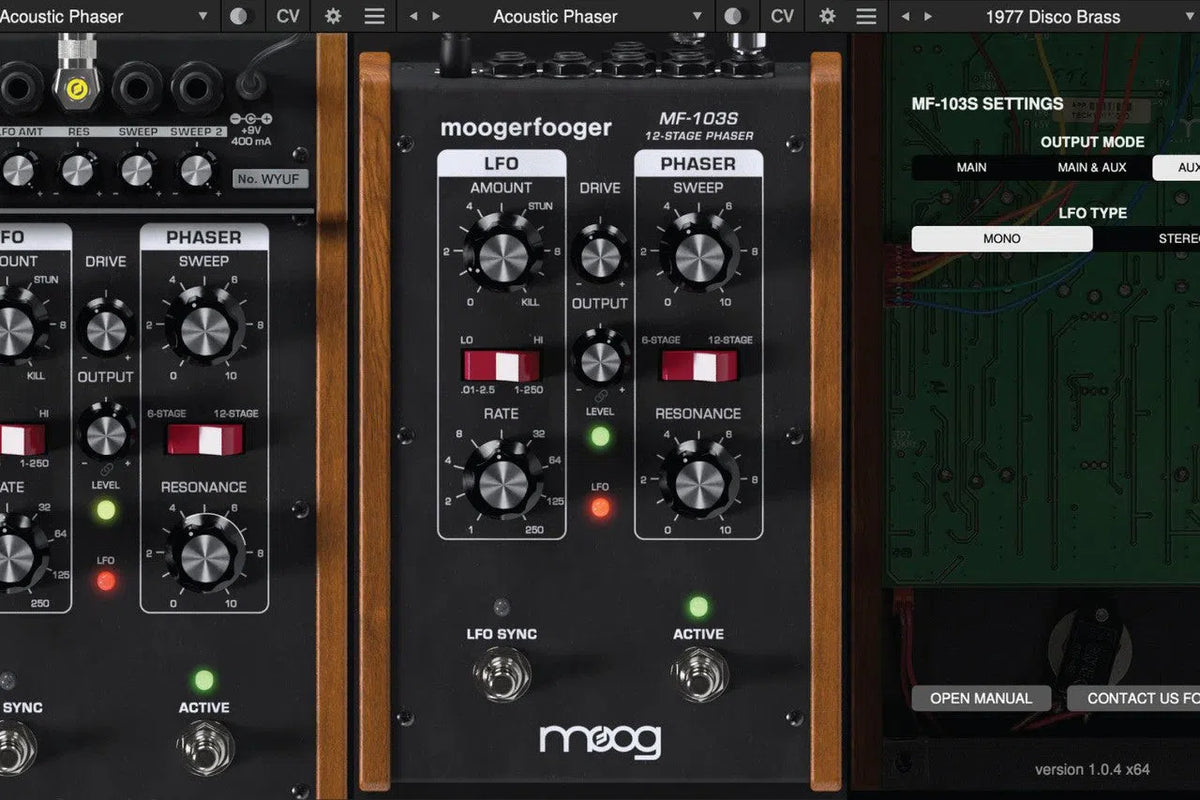The height and width of the screenshot is (800, 1200).
Task: Switch output mode to AUX
Action: (x=1186, y=167)
